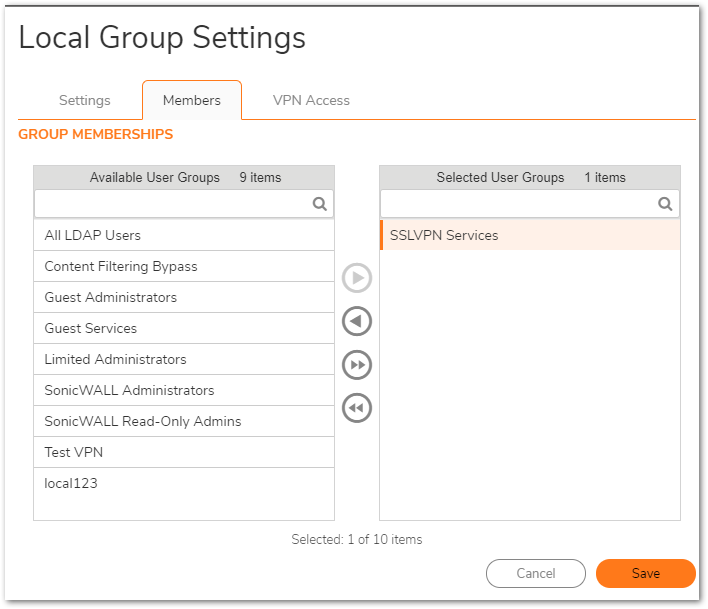Click search icon in Selected User Groups
This screenshot has width=708, height=609.
[x=665, y=204]
